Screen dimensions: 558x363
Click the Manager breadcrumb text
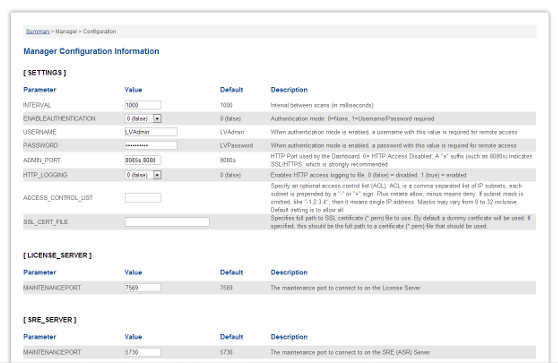[x=66, y=31]
